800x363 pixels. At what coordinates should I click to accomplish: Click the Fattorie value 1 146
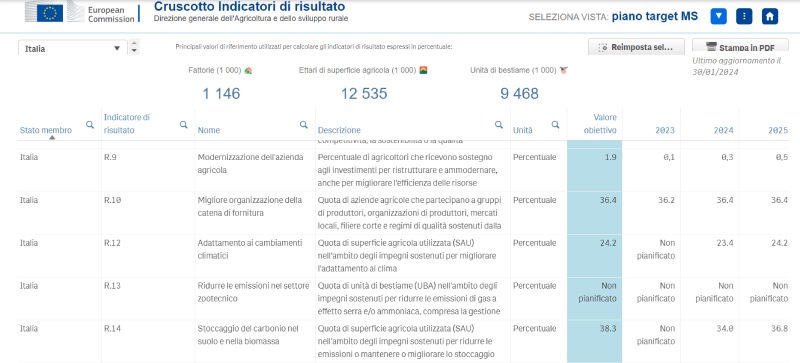click(x=221, y=94)
